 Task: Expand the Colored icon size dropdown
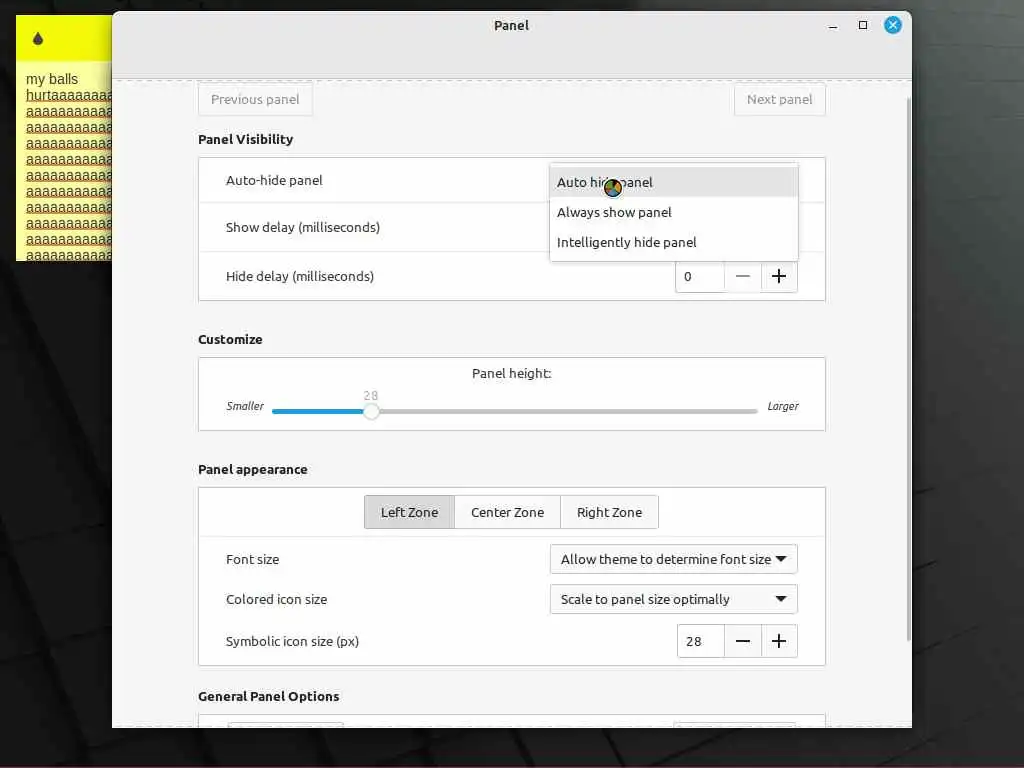pos(673,599)
